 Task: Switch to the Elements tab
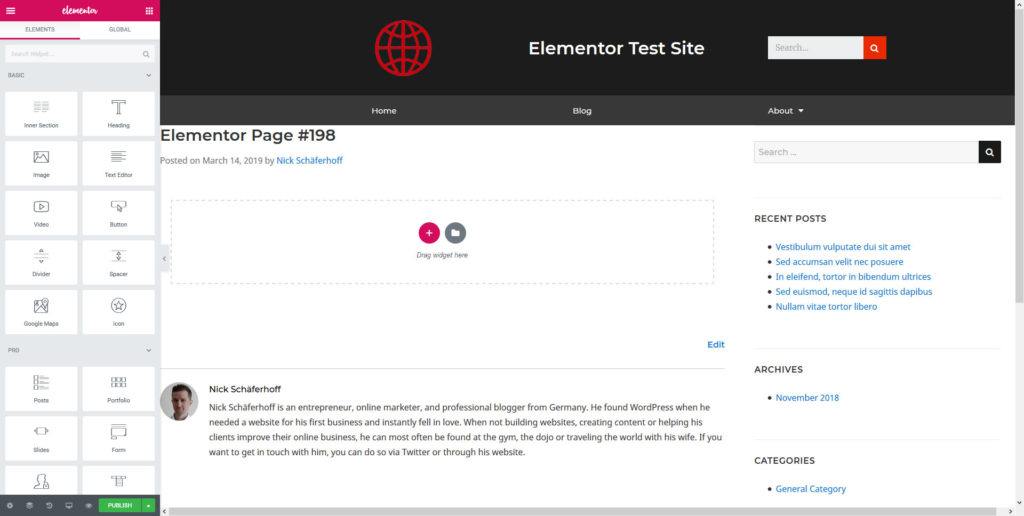(40, 29)
